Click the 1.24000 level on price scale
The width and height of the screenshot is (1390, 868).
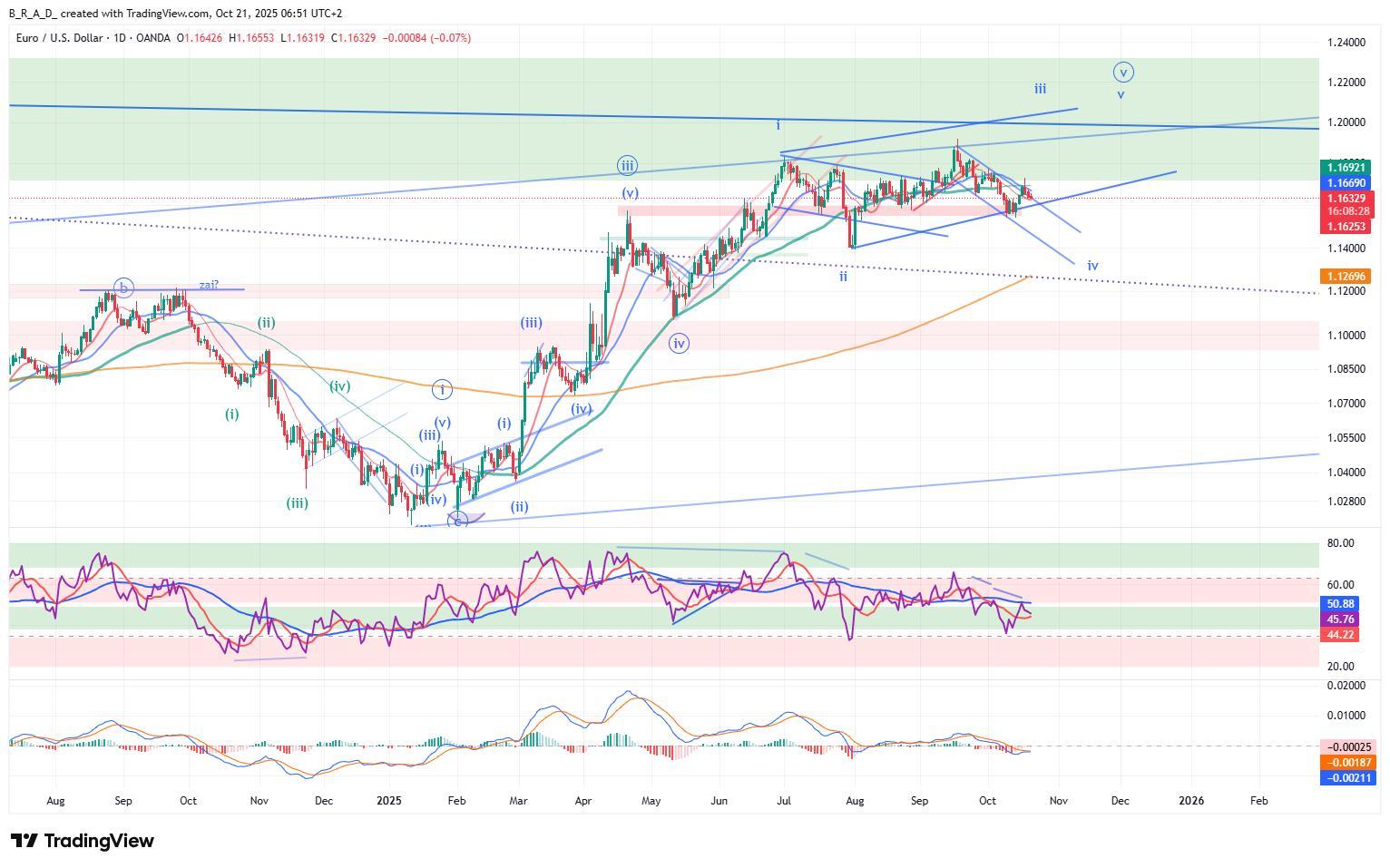click(1346, 43)
